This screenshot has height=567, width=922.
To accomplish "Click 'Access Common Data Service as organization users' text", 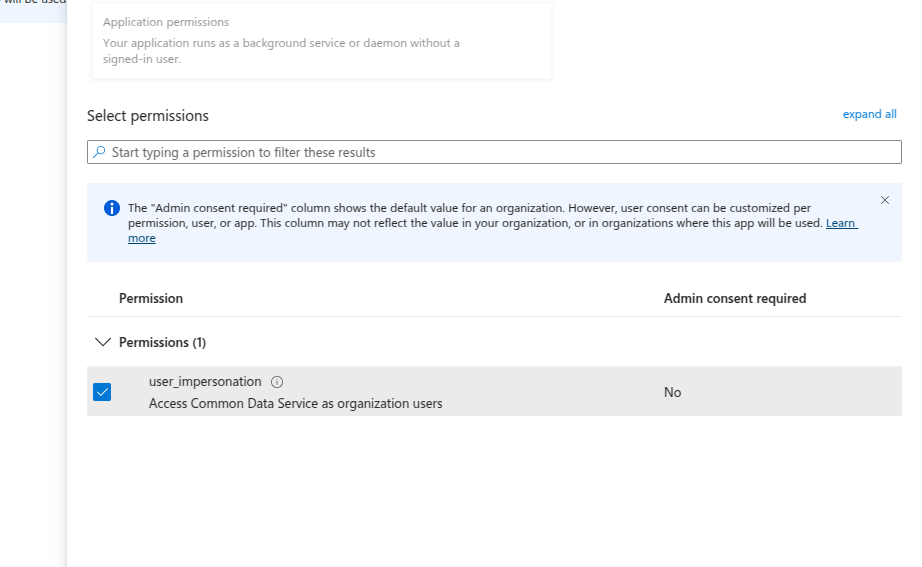I will pyautogui.click(x=295, y=403).
